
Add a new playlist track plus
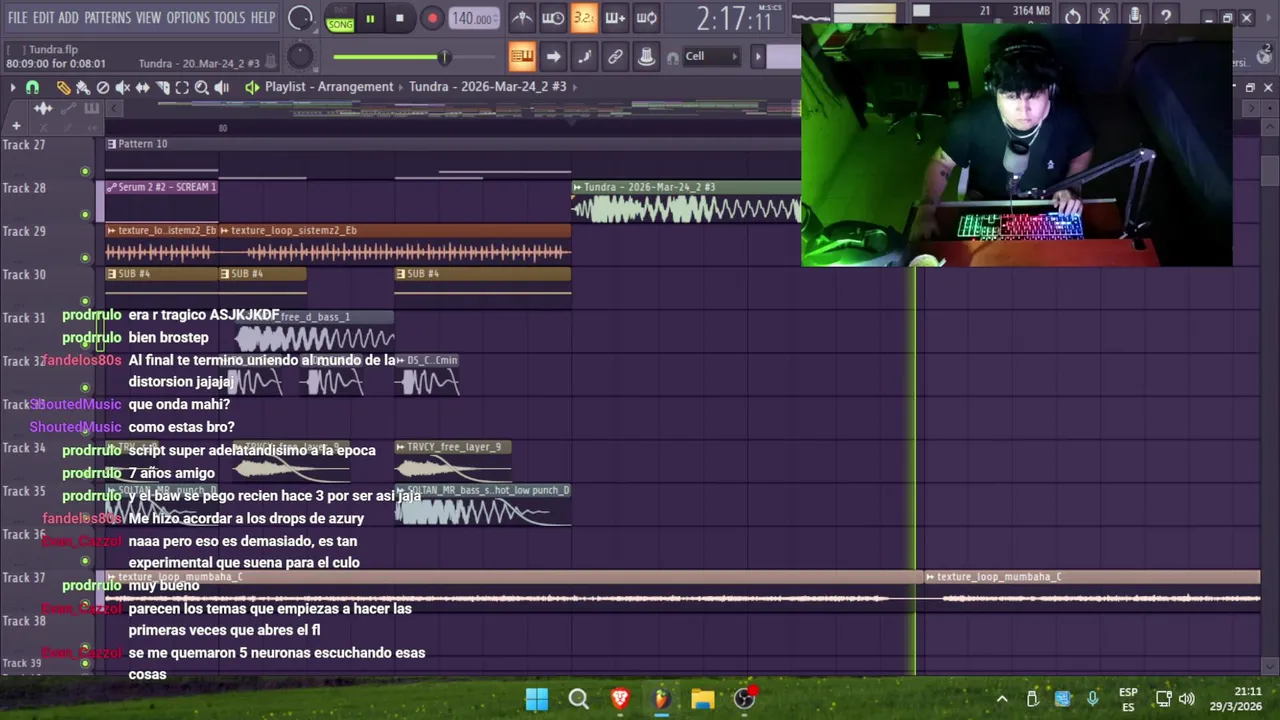click(16, 126)
